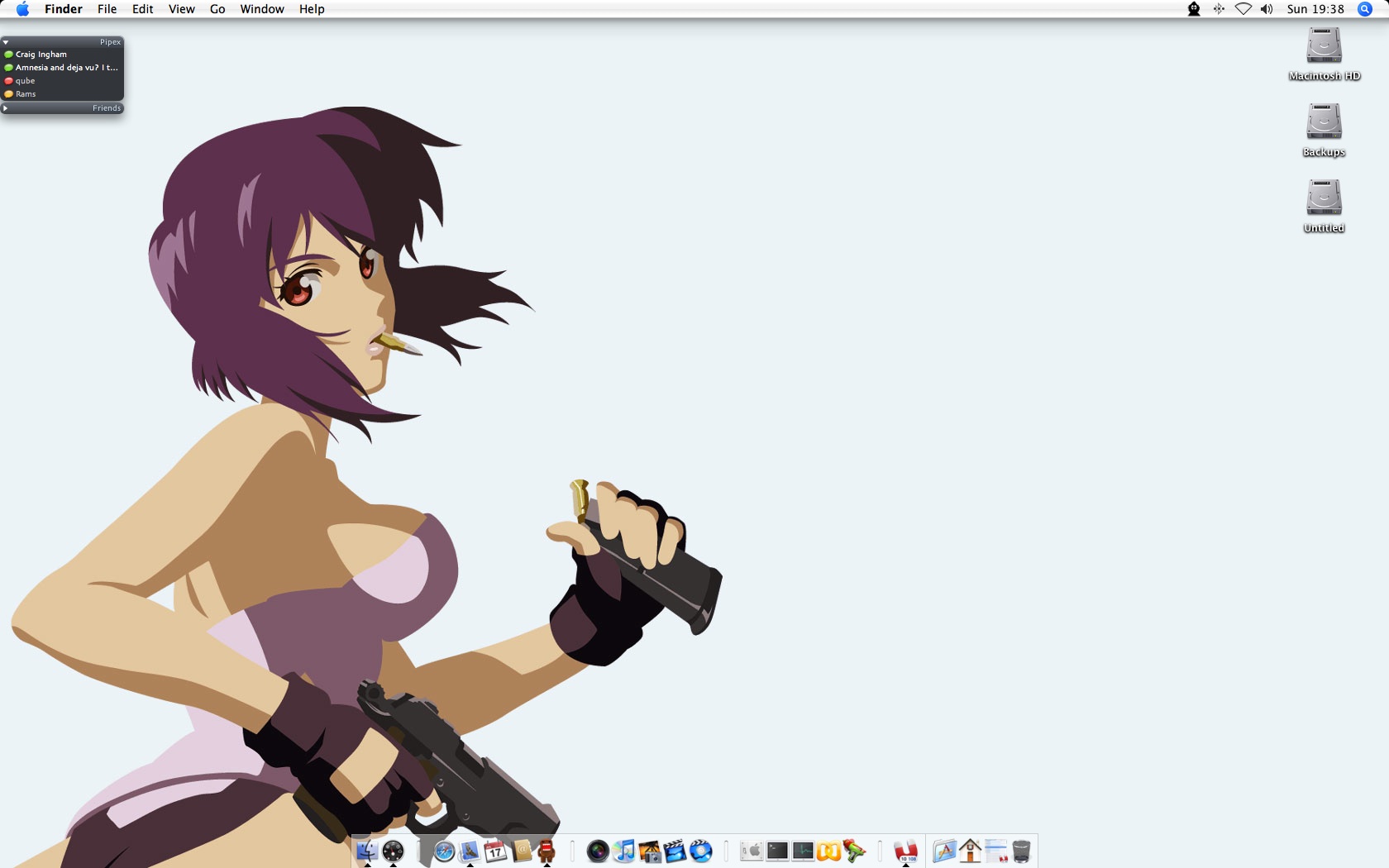Viewport: 1389px width, 868px height.
Task: Open the Finder menu
Action: [x=64, y=9]
